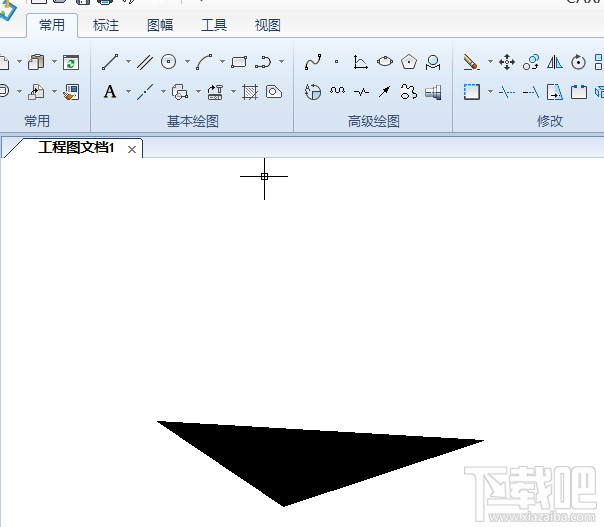Select the Shaft/hole drawing tool
The width and height of the screenshot is (604, 527).
[433, 92]
